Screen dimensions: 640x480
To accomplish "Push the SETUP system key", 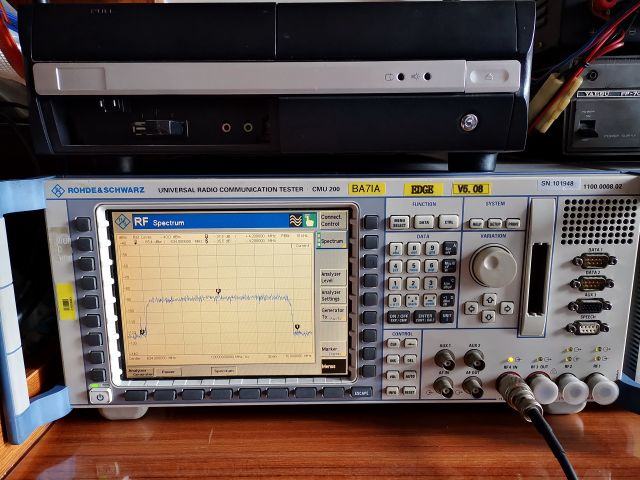I will (495, 223).
